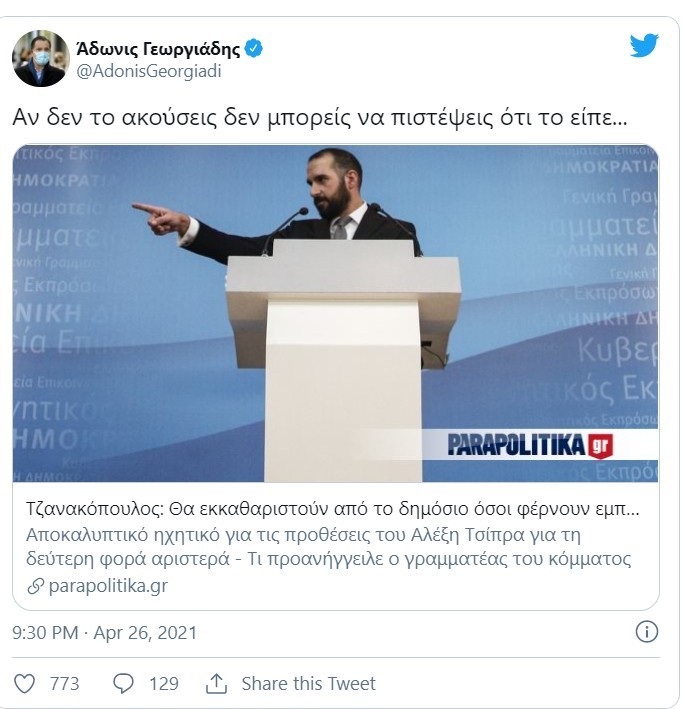Open the card headline starting with Τζανακόπουλος
This screenshot has width=684, height=709.
pos(333,509)
